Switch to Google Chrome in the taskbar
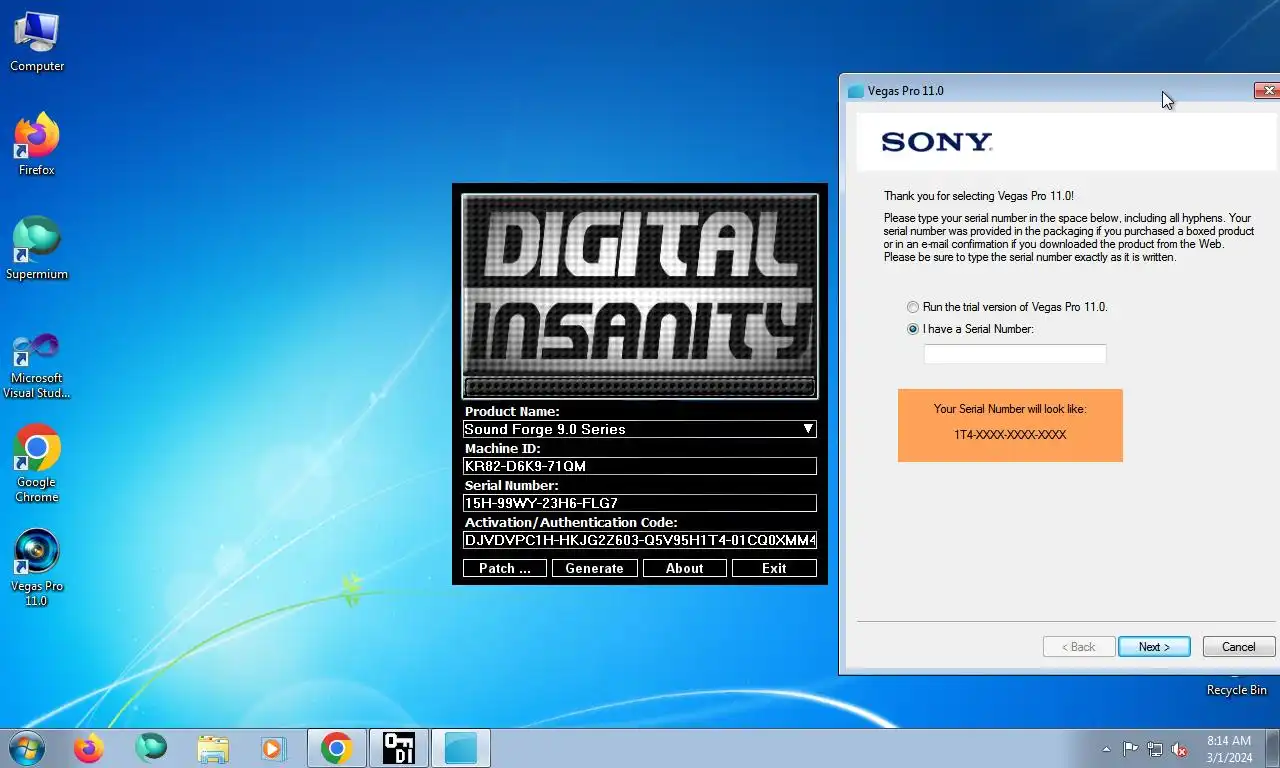This screenshot has height=768, width=1280. [337, 748]
